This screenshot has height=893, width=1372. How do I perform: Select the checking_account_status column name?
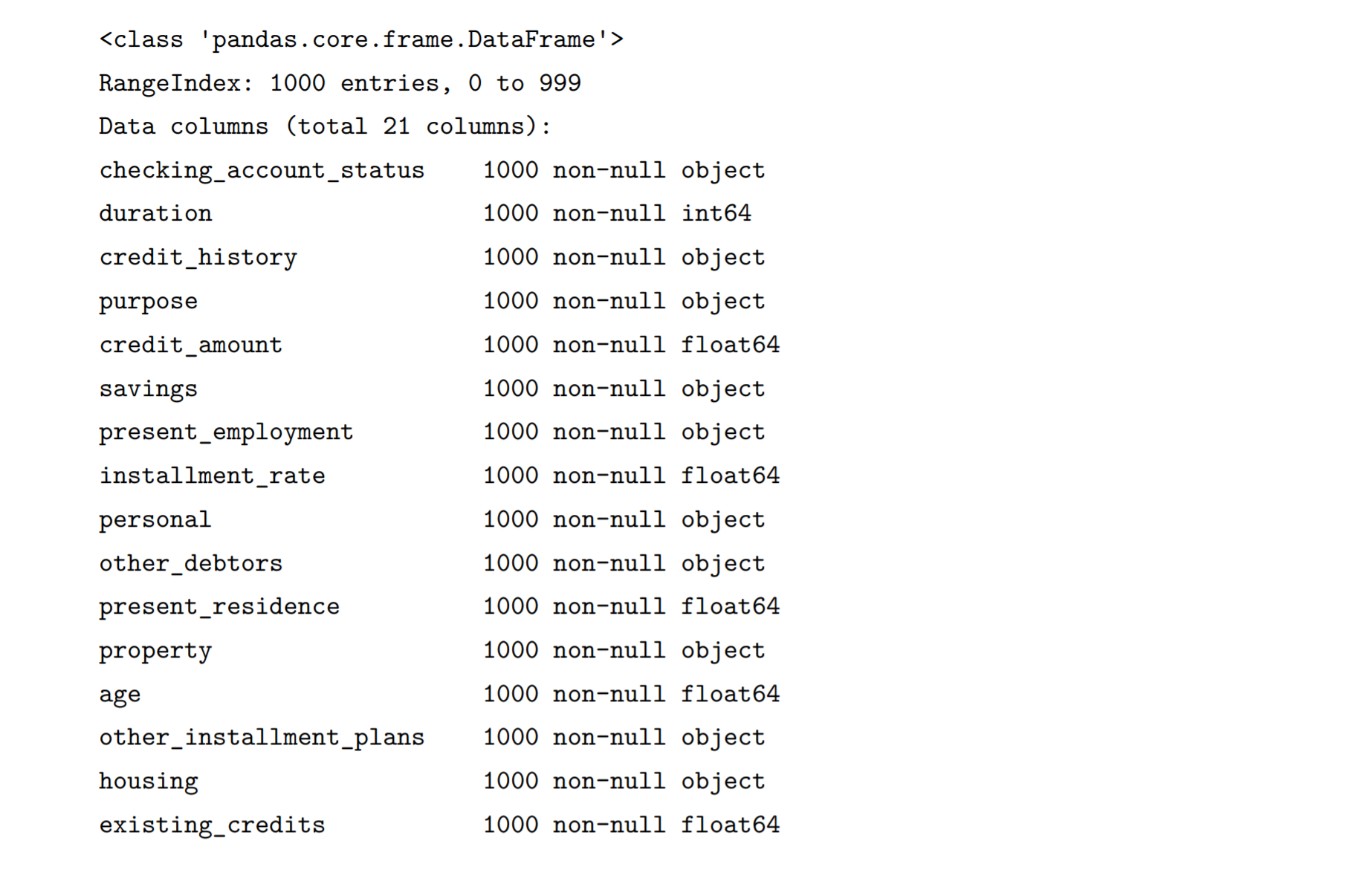click(262, 171)
